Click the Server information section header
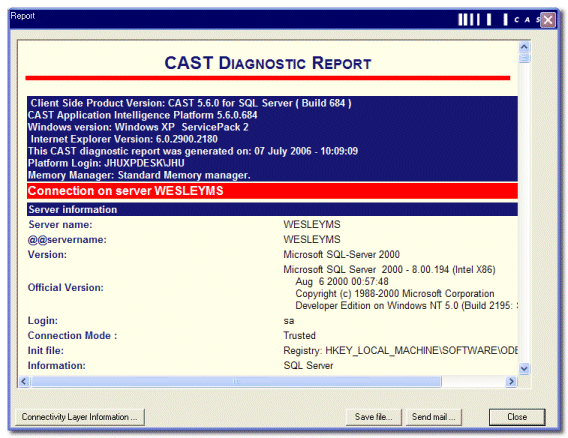Viewport: 568px width, 438px height. click(x=272, y=209)
